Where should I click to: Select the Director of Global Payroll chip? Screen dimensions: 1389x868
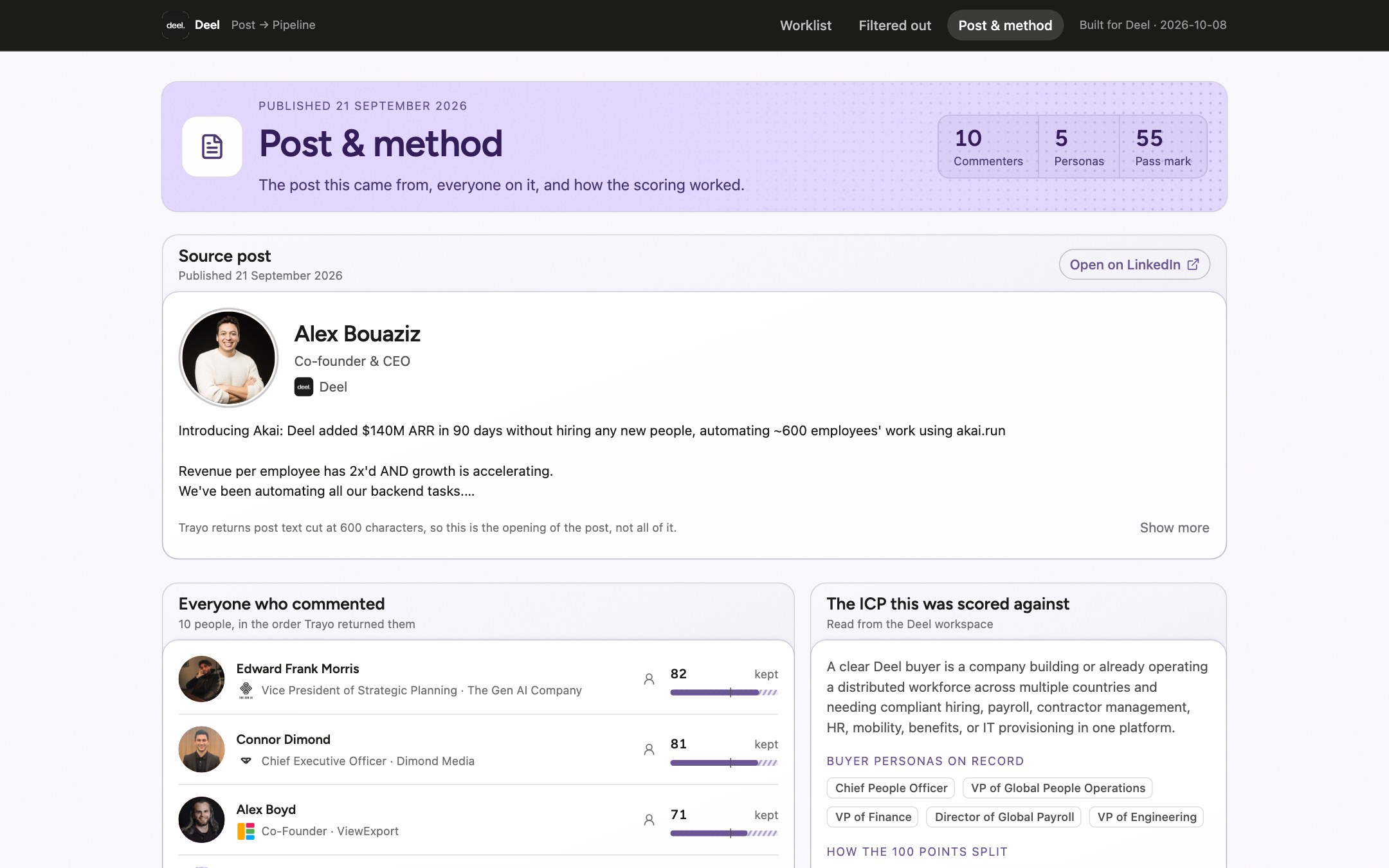[x=1004, y=817]
